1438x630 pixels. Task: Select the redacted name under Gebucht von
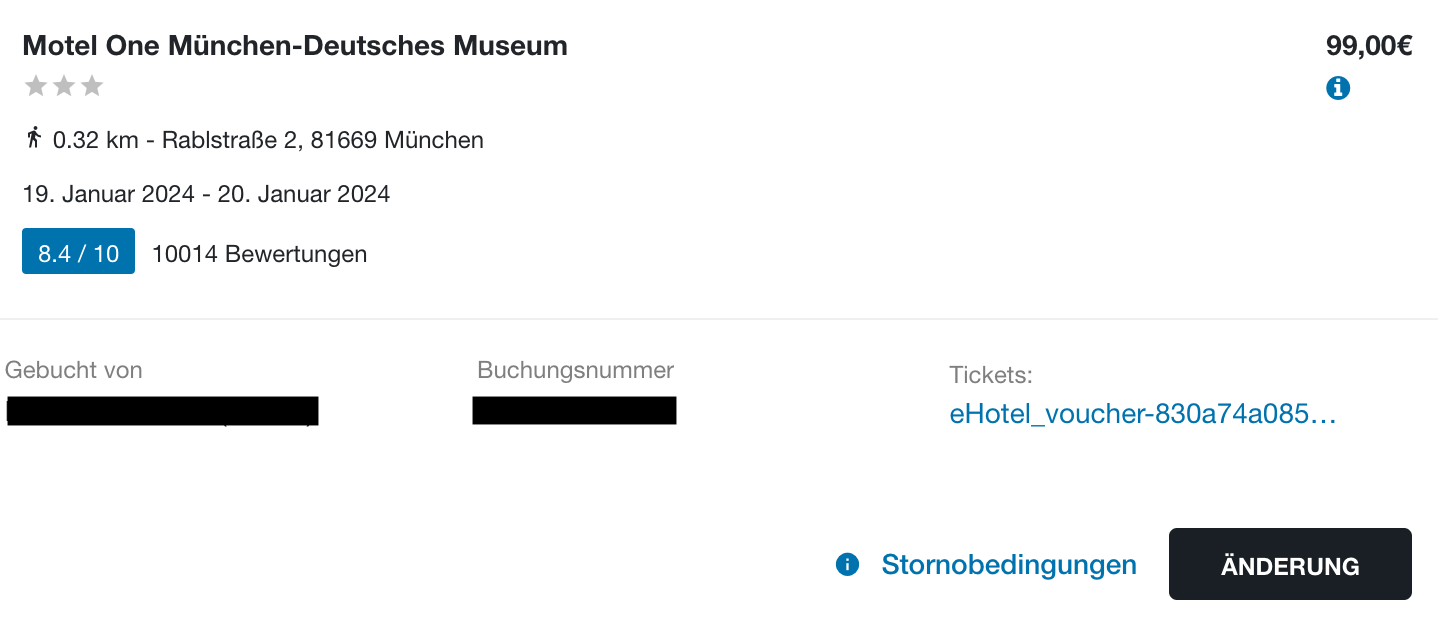coord(162,412)
